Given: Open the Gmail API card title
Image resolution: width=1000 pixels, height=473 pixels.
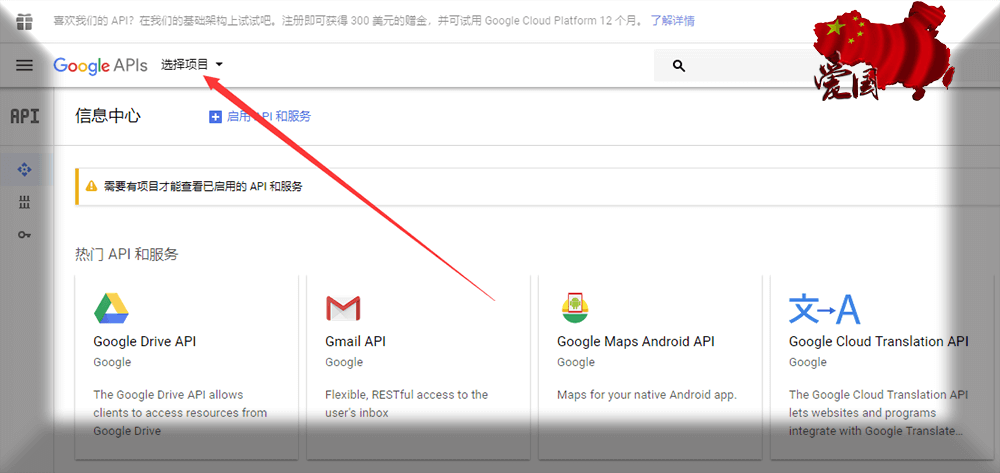Looking at the screenshot, I should (355, 341).
